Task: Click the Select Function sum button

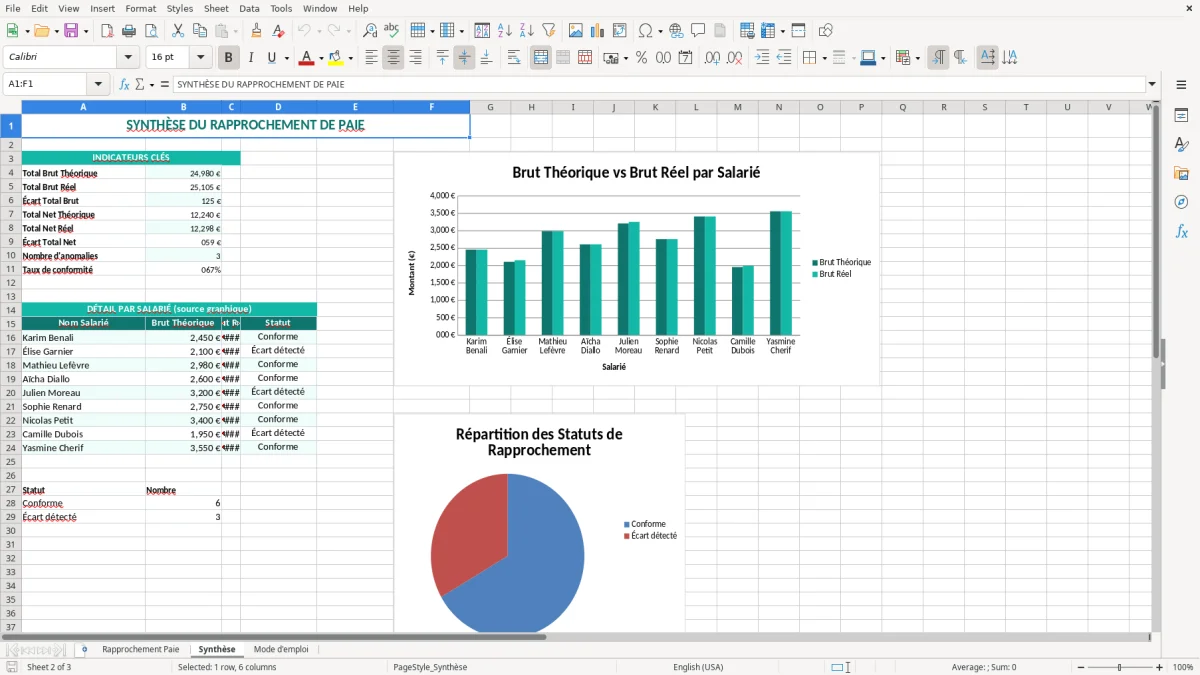Action: tap(140, 84)
